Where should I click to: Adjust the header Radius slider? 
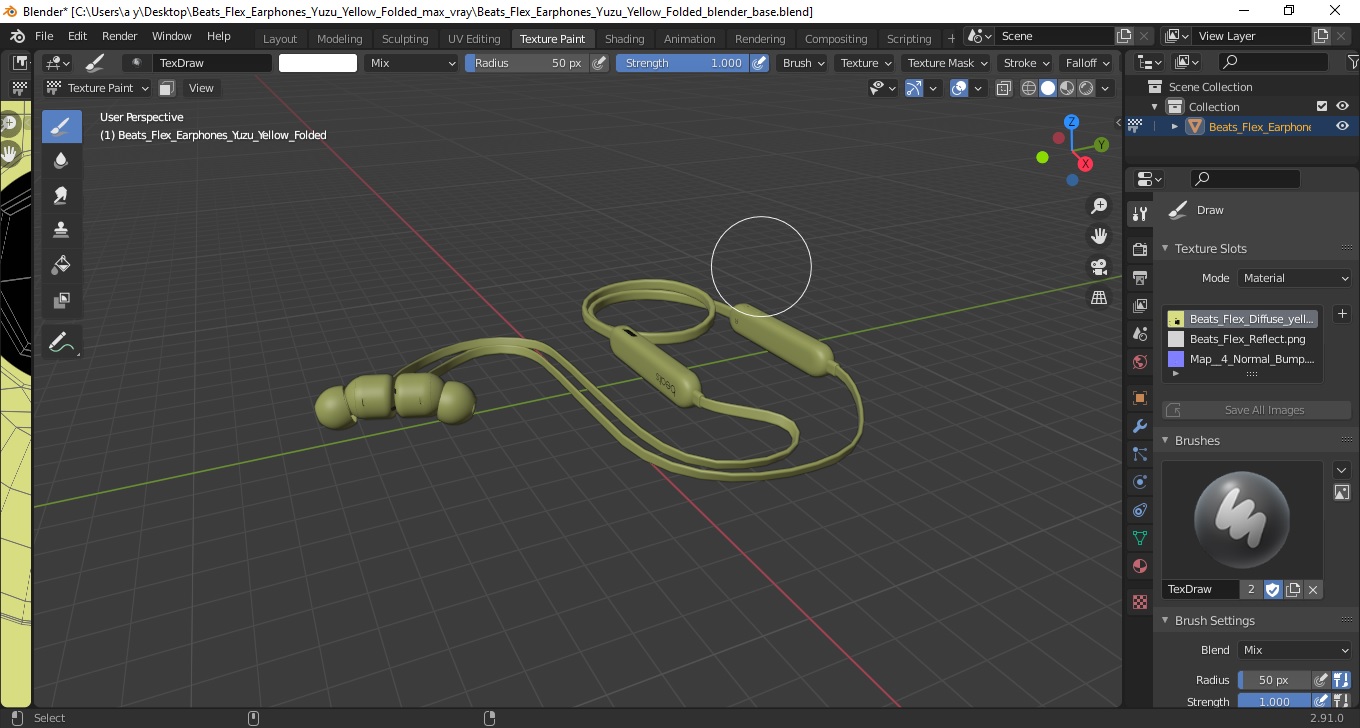click(x=527, y=63)
